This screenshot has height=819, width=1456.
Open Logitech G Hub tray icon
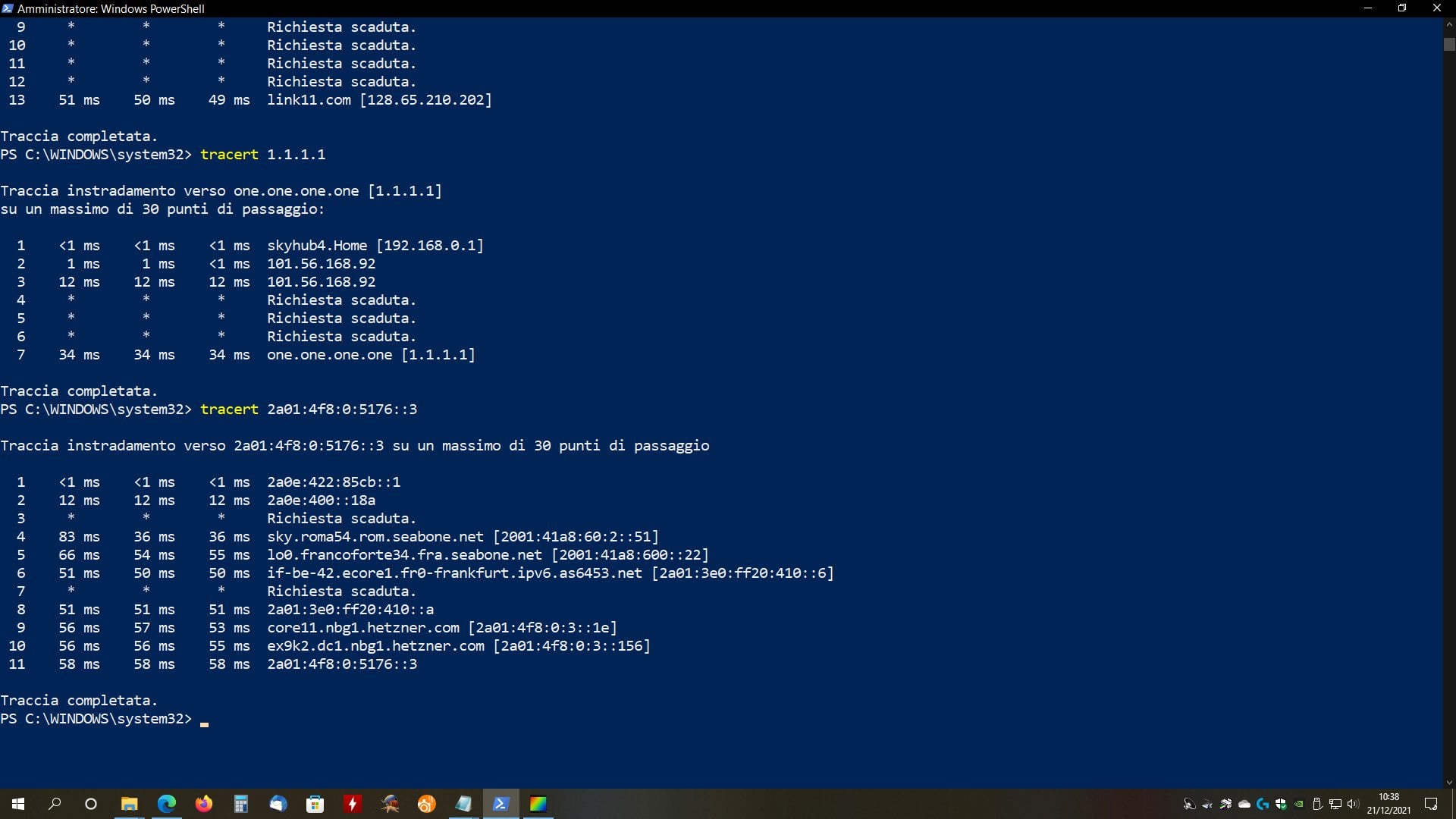1263,804
